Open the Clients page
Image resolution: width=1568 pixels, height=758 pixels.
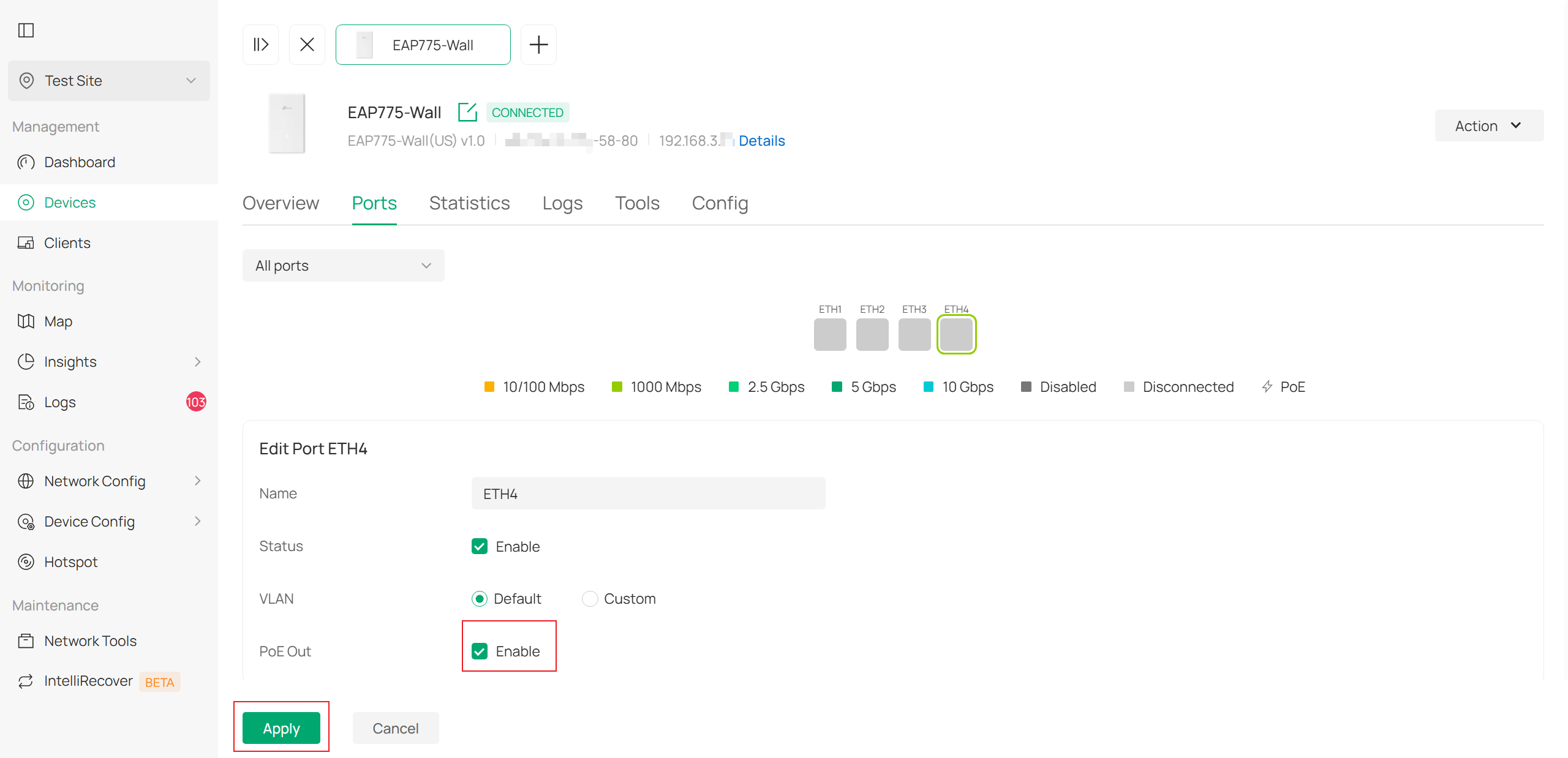pyautogui.click(x=67, y=242)
